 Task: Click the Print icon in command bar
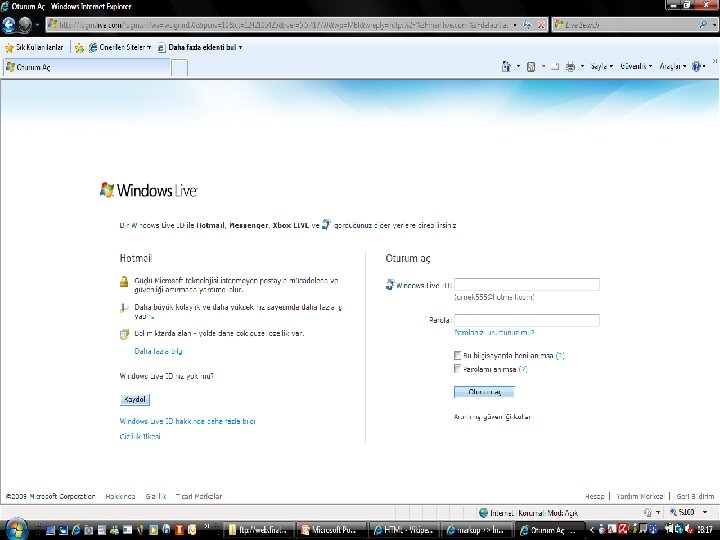(x=570, y=67)
